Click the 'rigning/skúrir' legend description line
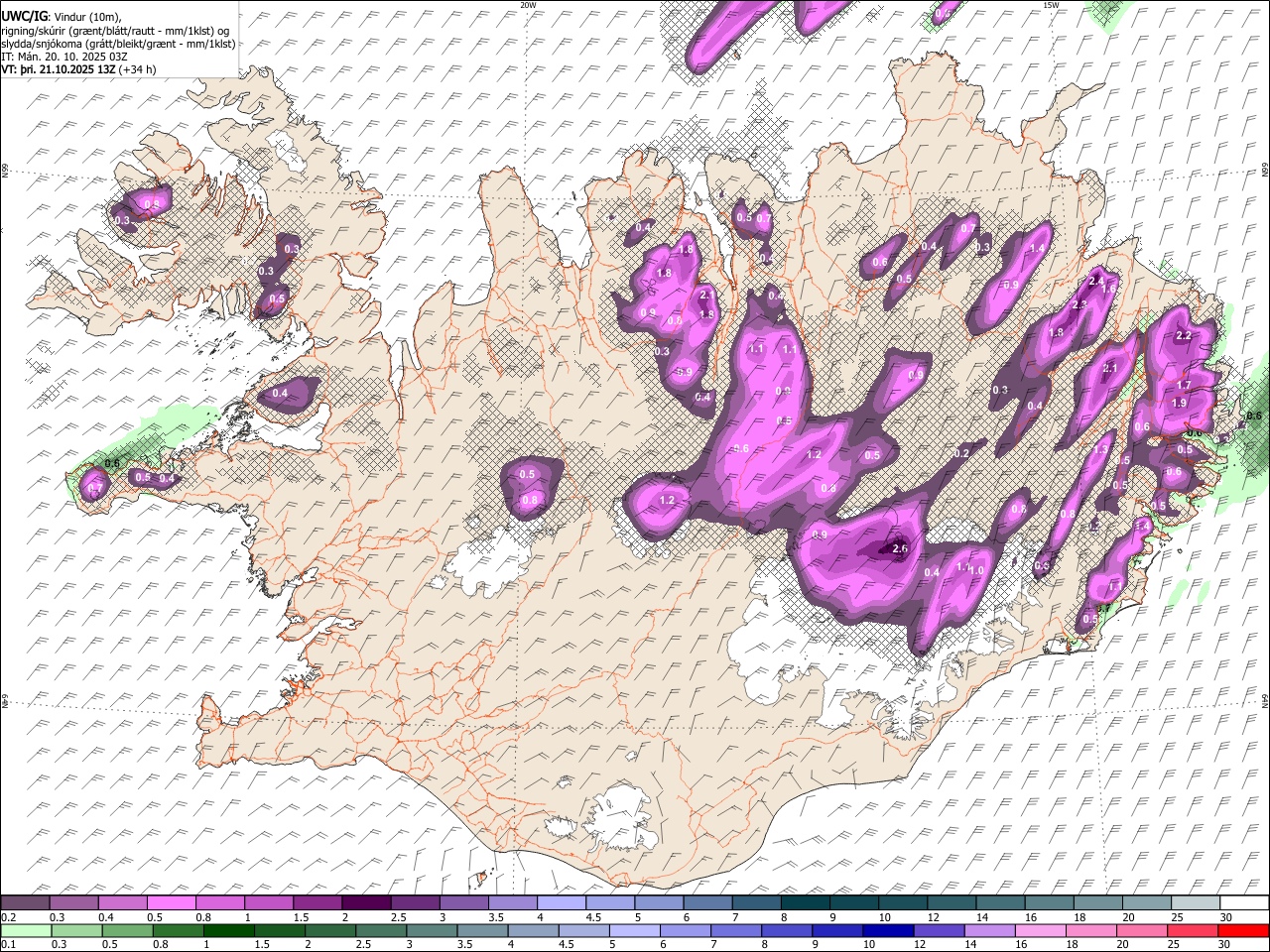The width and height of the screenshot is (1270, 952). [x=115, y=30]
